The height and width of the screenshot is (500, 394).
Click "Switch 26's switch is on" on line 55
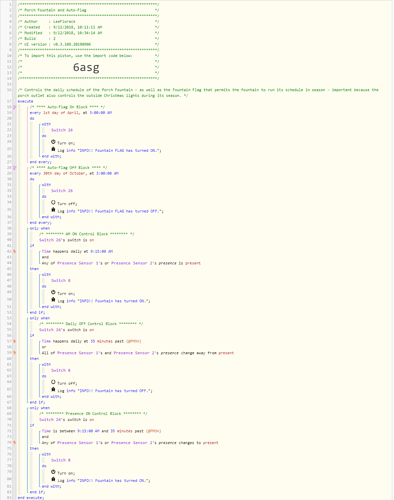tap(66, 330)
